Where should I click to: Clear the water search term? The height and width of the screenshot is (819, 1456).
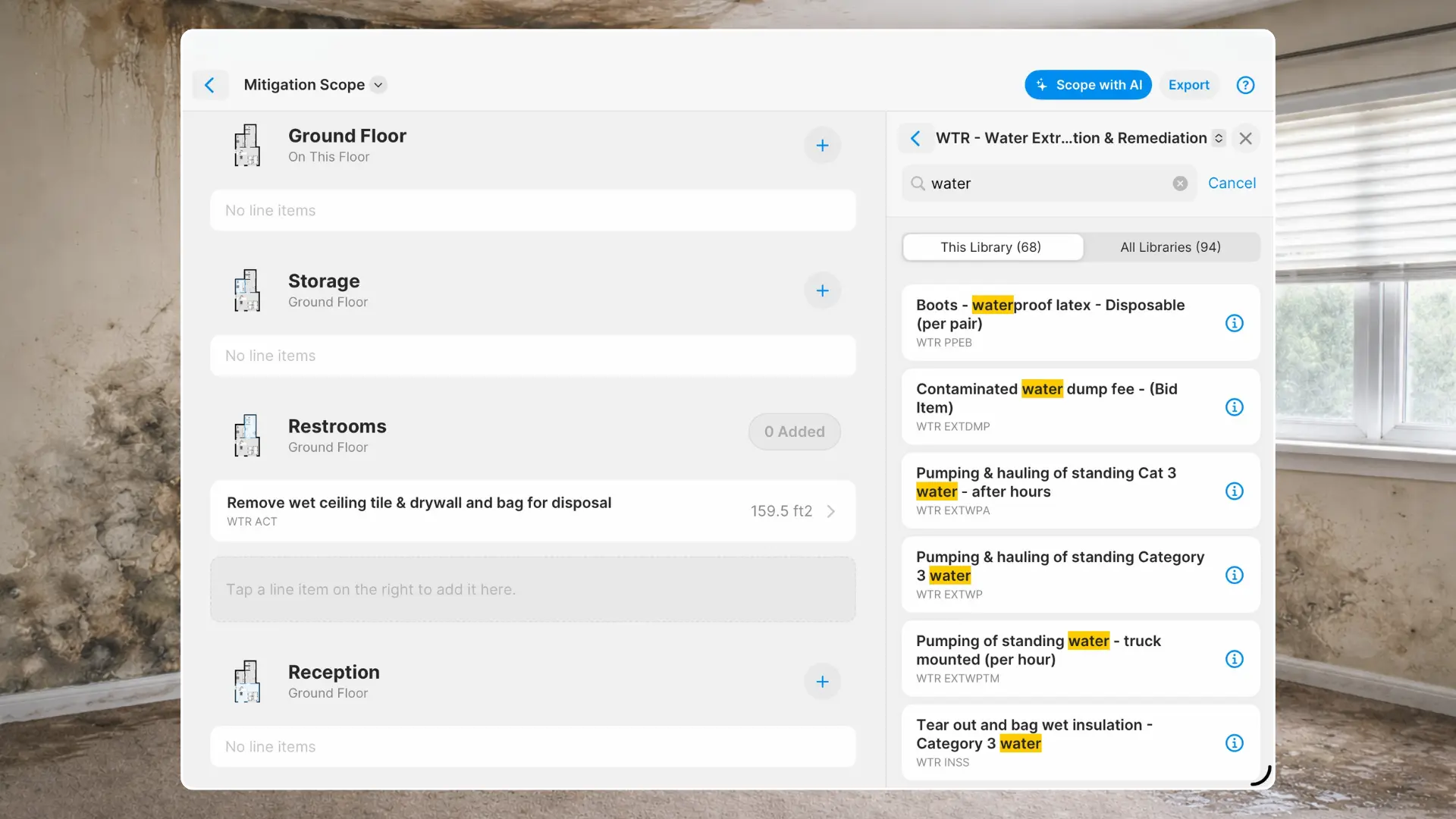(x=1179, y=183)
